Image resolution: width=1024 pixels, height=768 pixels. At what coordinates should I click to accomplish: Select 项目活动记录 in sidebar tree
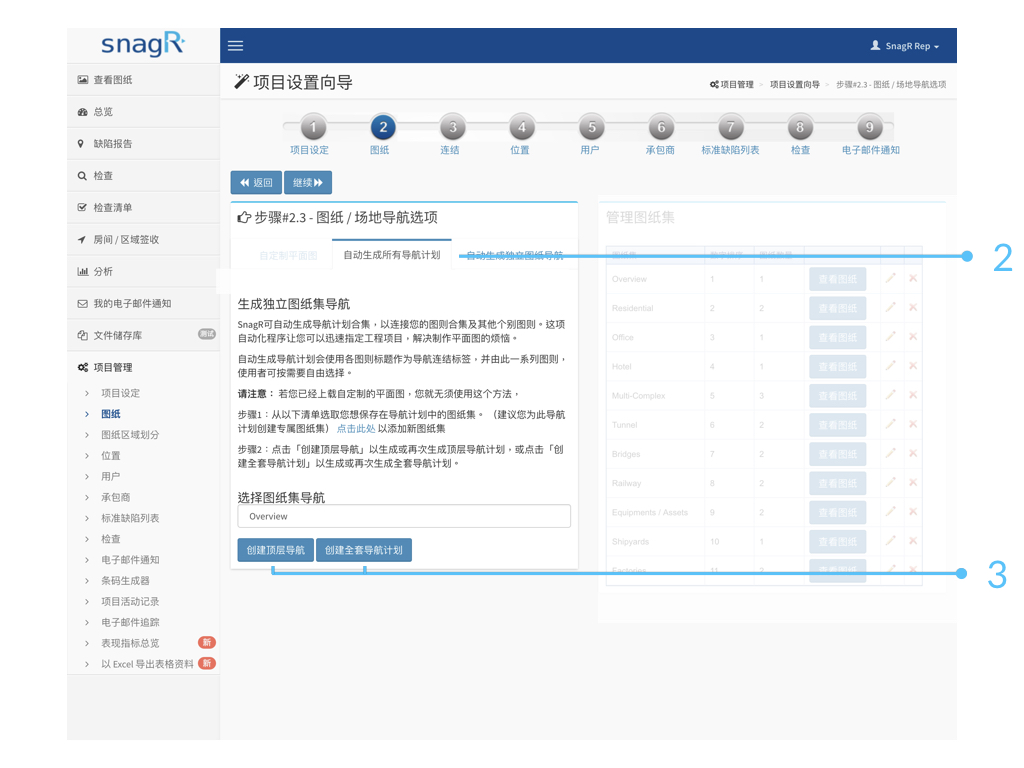click(130, 602)
